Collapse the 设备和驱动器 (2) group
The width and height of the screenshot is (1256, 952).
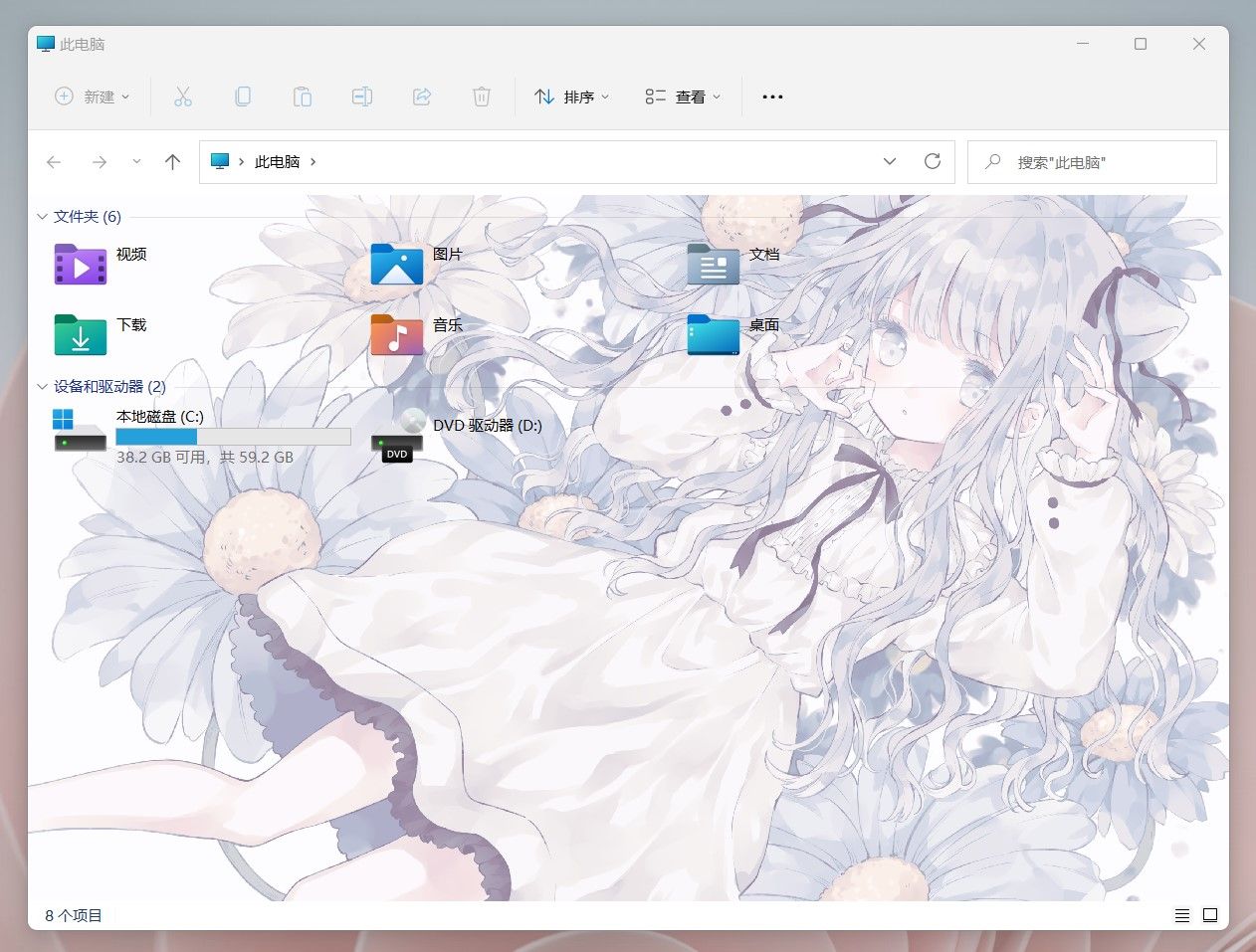pyautogui.click(x=42, y=387)
